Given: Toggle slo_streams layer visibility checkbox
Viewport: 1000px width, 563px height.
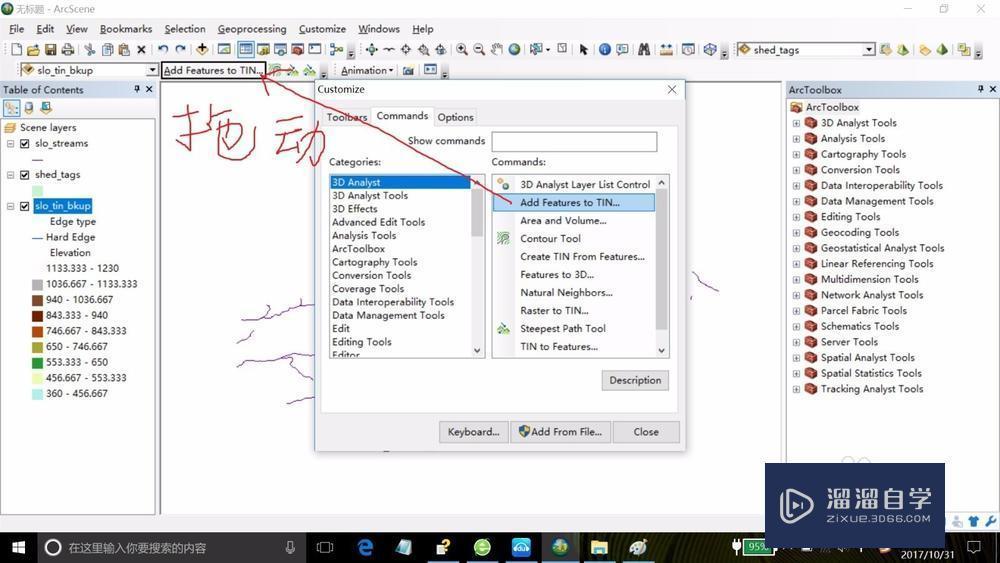Looking at the screenshot, I should [25, 143].
